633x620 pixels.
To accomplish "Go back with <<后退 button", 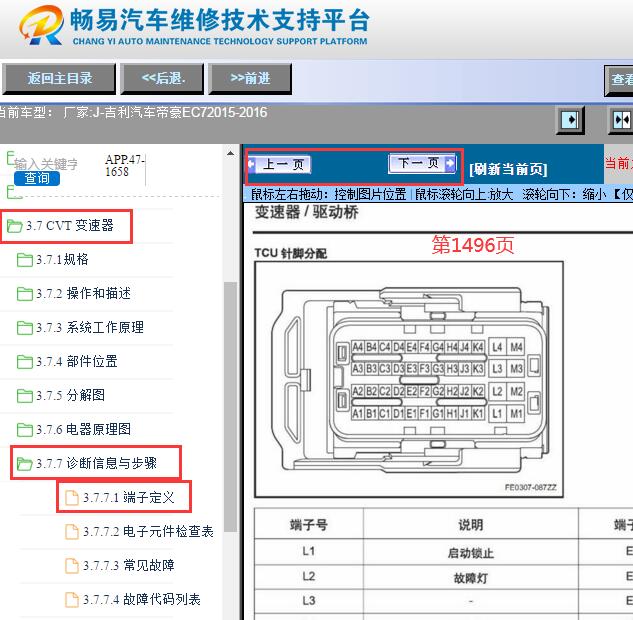I will 162,79.
